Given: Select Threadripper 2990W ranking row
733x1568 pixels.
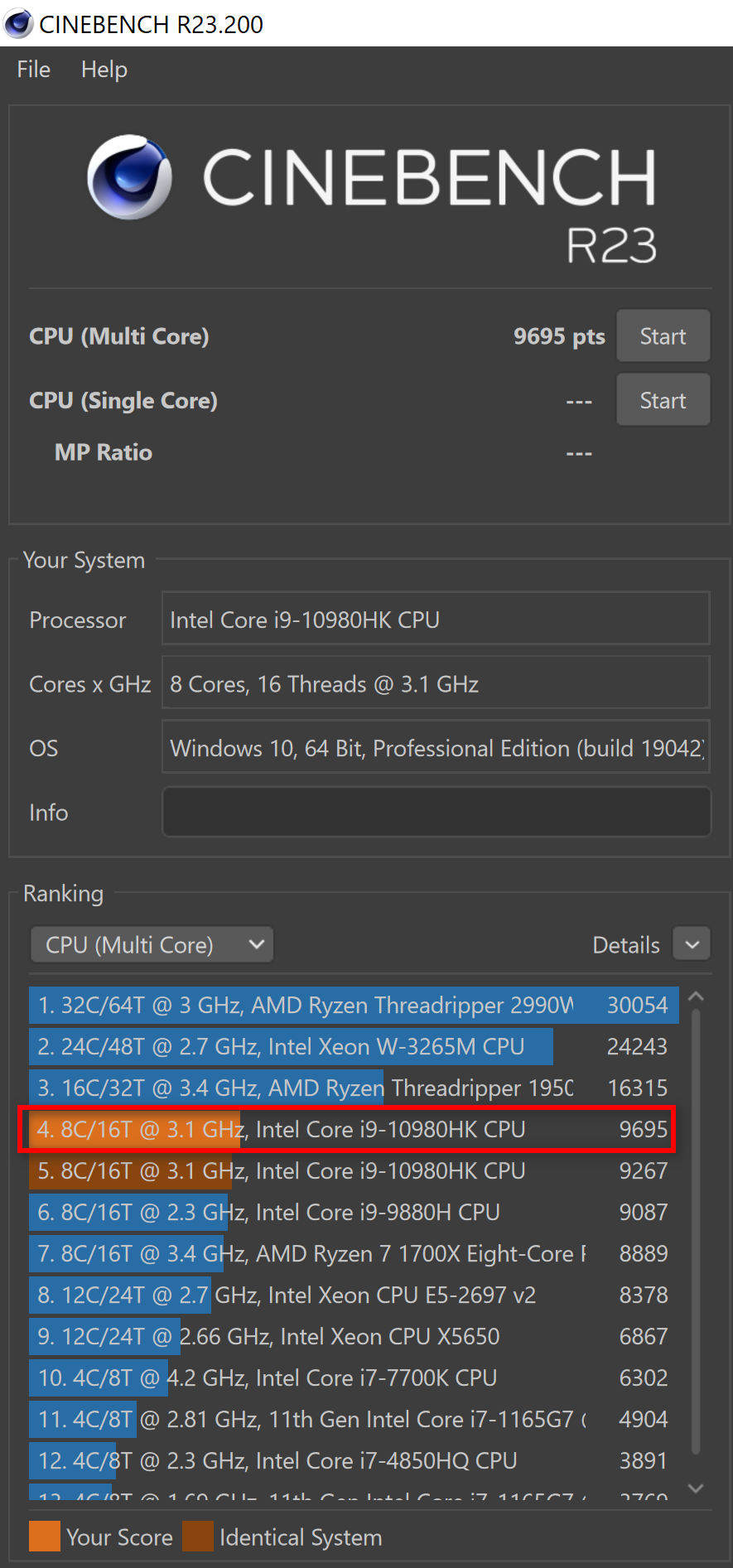Looking at the screenshot, I should point(354,1005).
